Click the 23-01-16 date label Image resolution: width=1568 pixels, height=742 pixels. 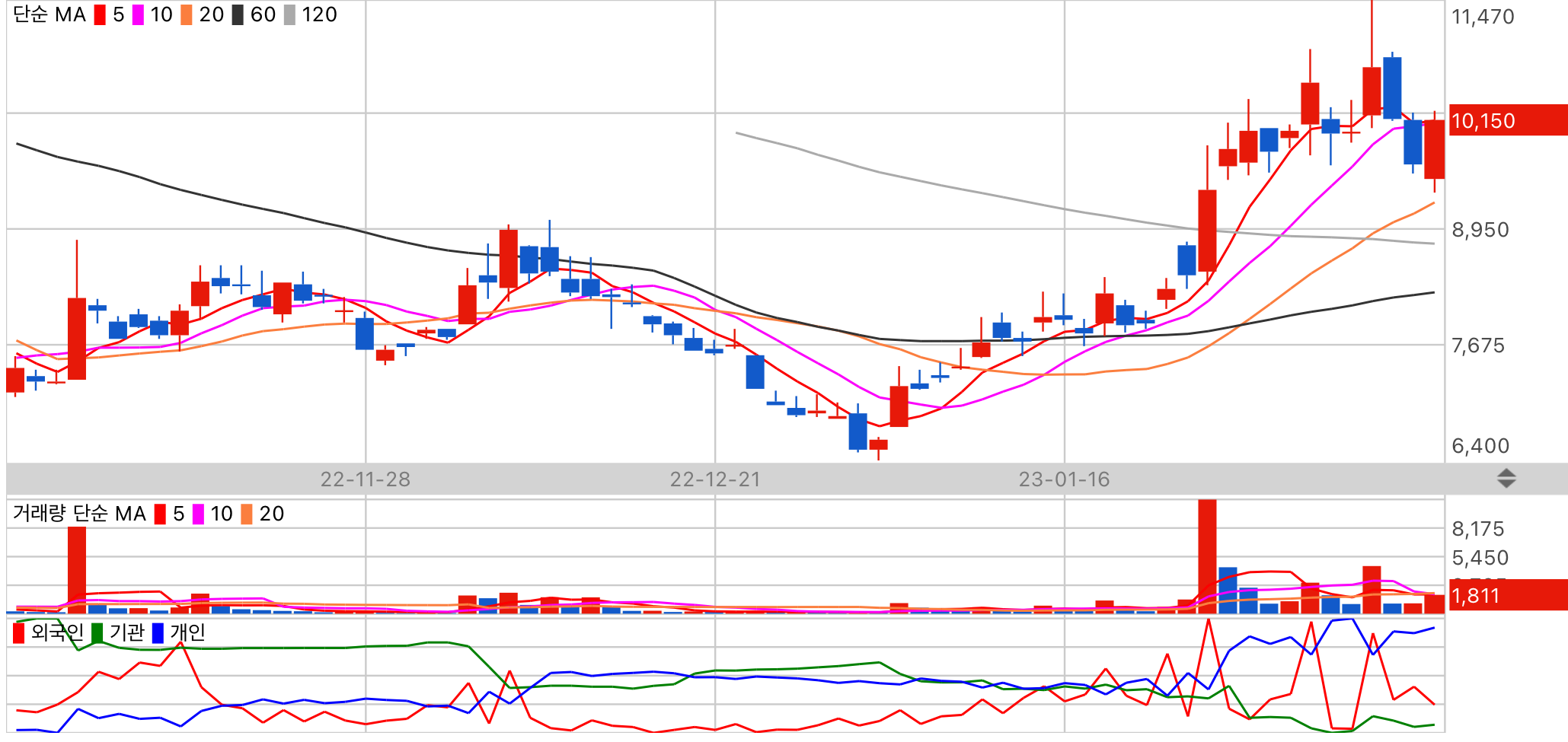1065,479
